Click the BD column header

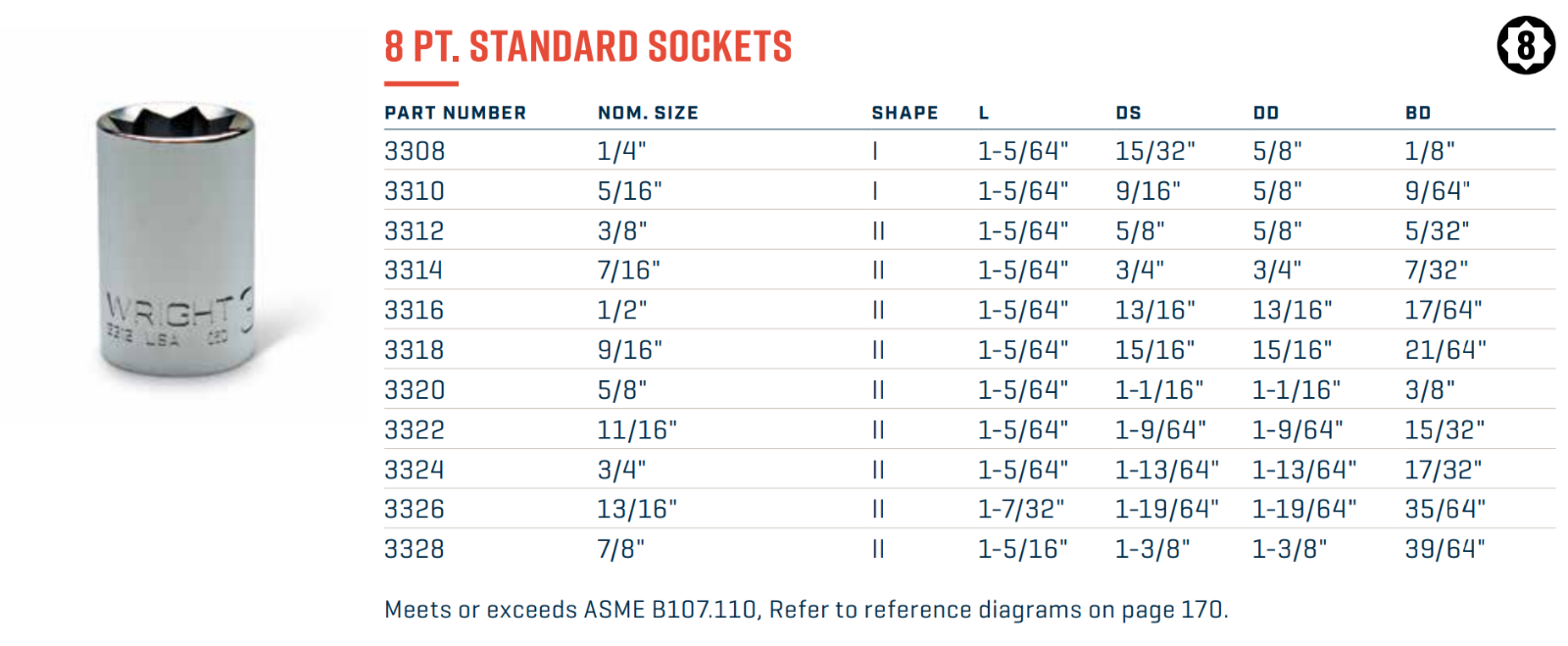(x=1418, y=113)
